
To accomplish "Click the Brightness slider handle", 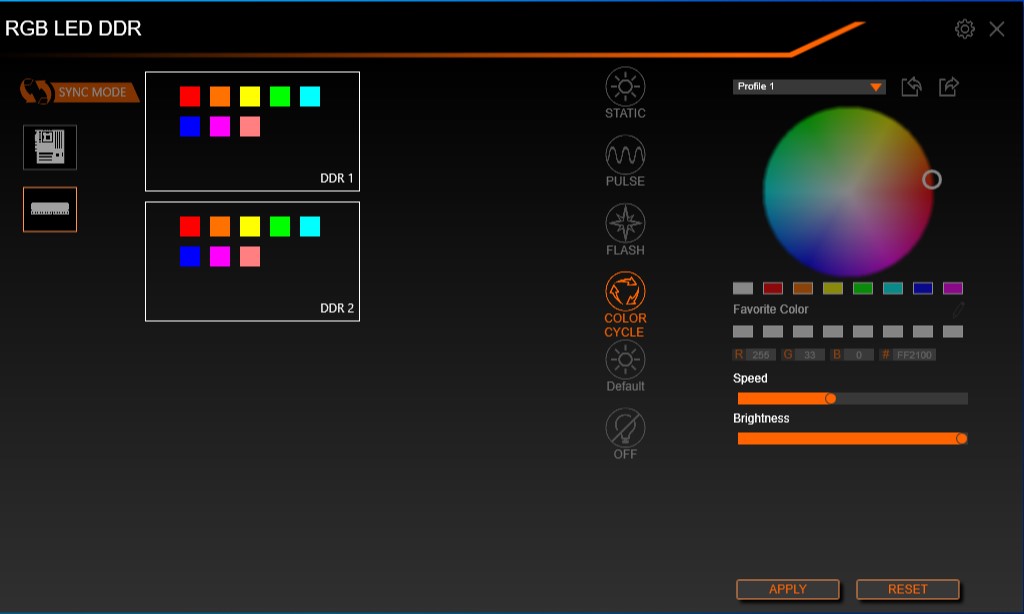I will point(961,438).
